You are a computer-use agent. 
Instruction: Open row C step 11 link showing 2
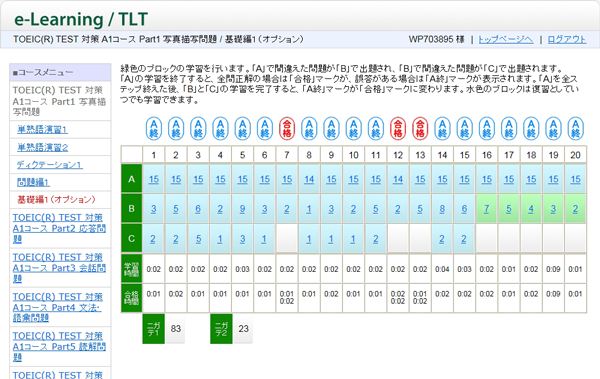pyautogui.click(x=375, y=239)
